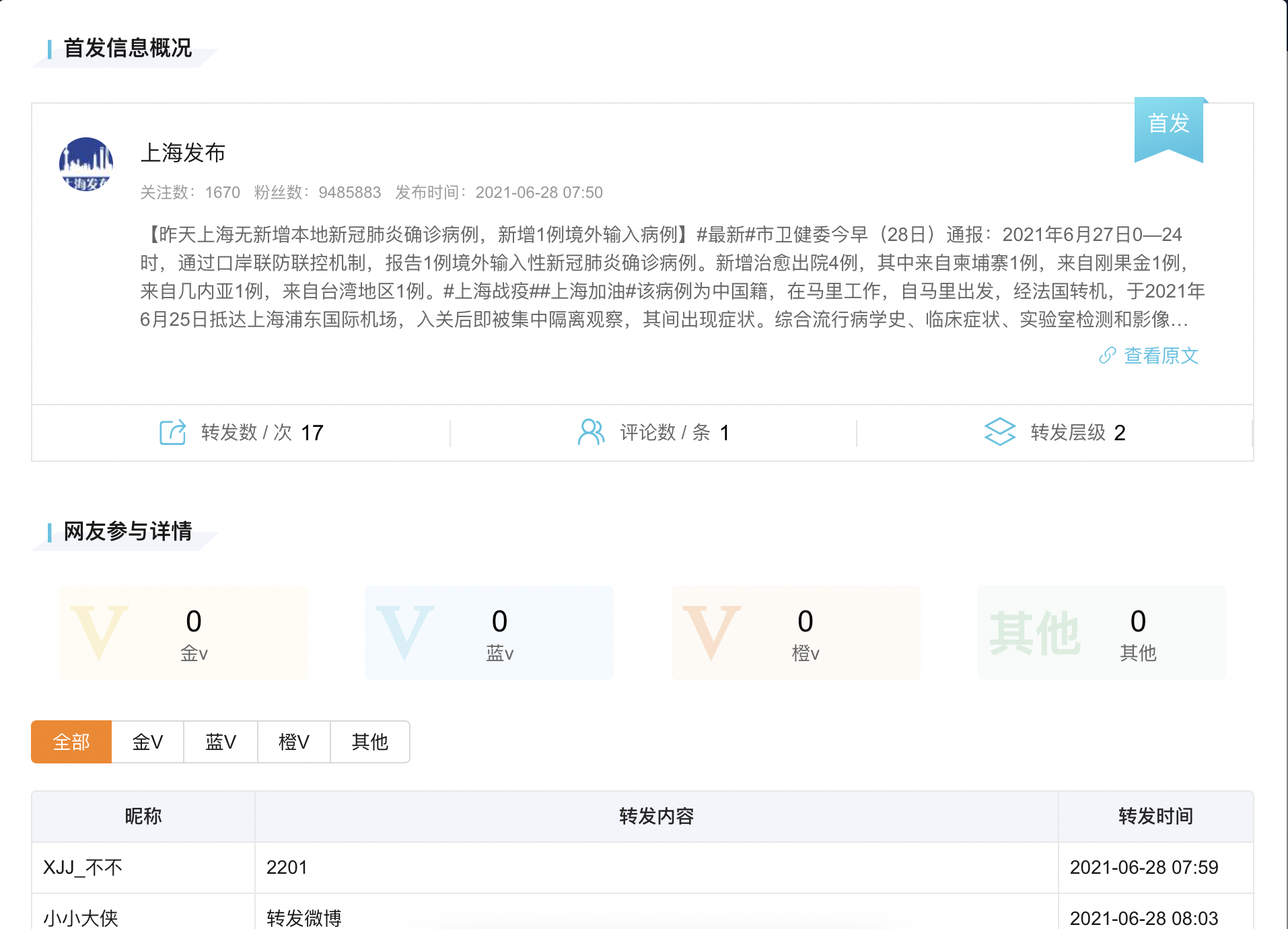Click the 转发时间 table column header

pos(1155,817)
